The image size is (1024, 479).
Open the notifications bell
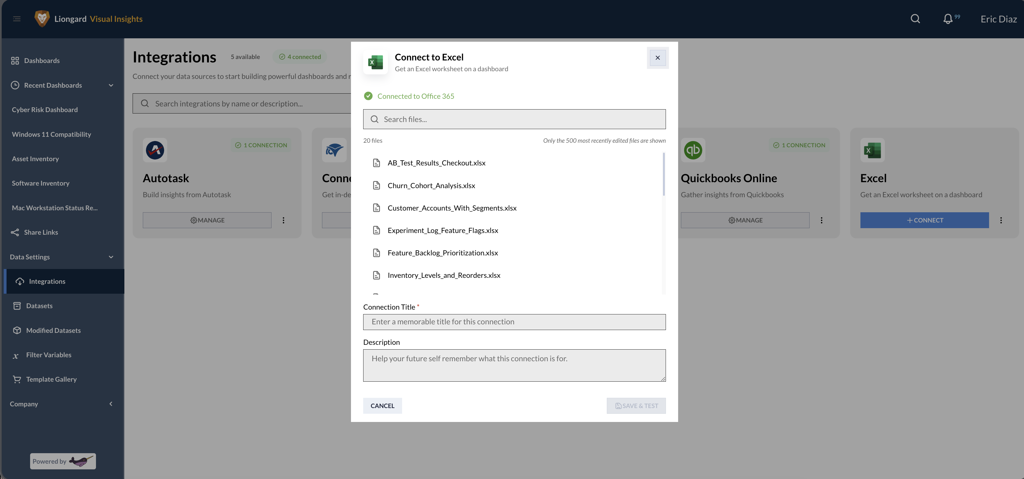pos(948,19)
